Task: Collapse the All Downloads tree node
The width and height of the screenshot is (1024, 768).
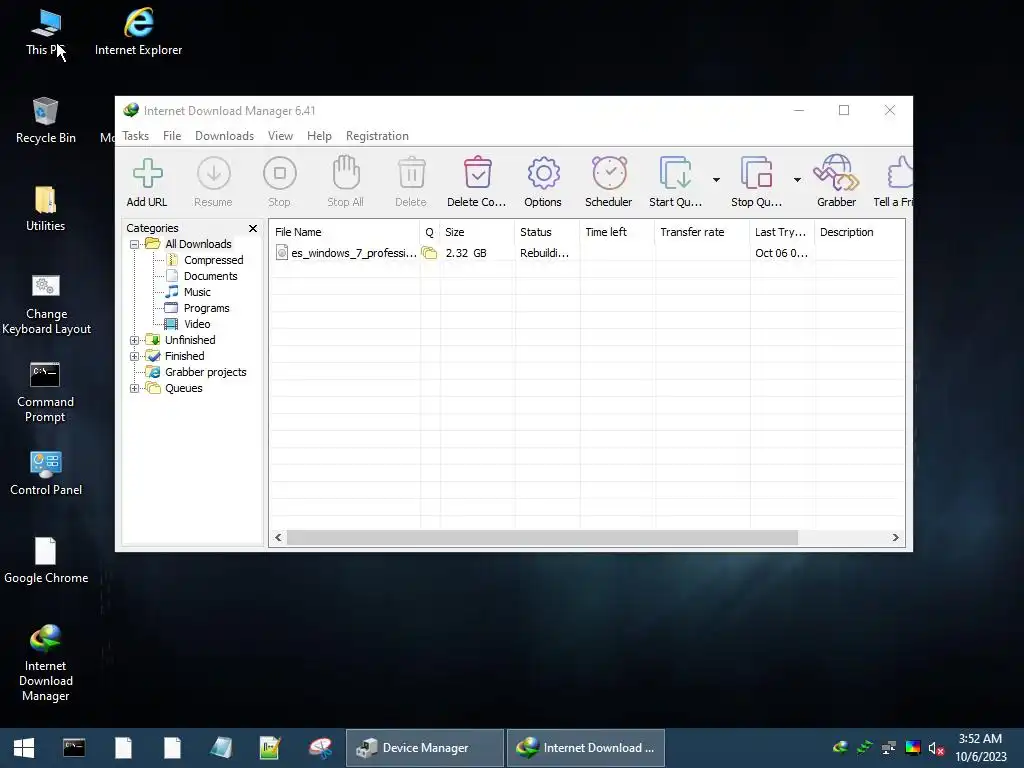Action: coord(135,244)
